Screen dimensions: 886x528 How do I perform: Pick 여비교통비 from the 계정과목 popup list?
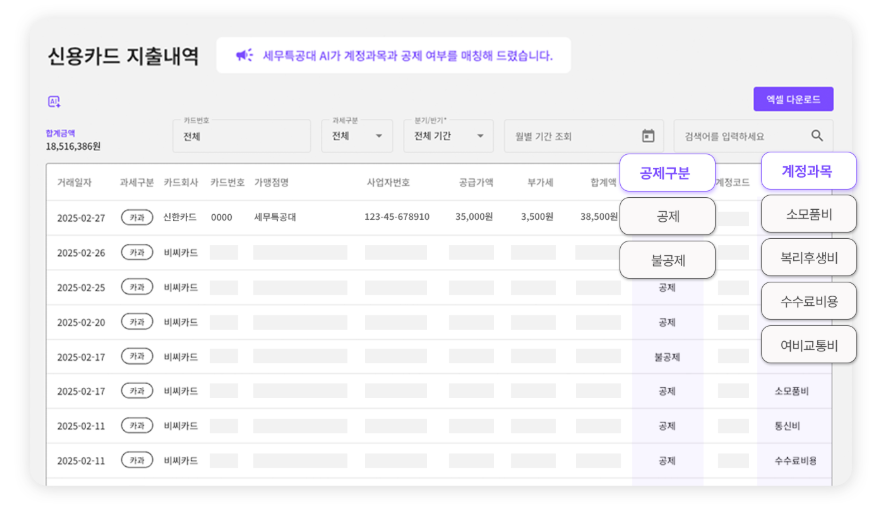[x=808, y=345]
